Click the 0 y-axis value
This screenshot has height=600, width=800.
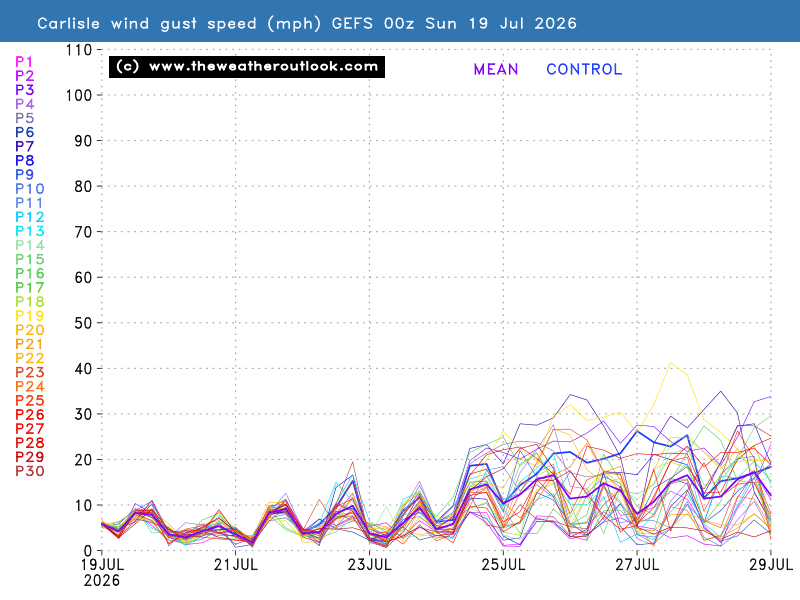(x=88, y=551)
